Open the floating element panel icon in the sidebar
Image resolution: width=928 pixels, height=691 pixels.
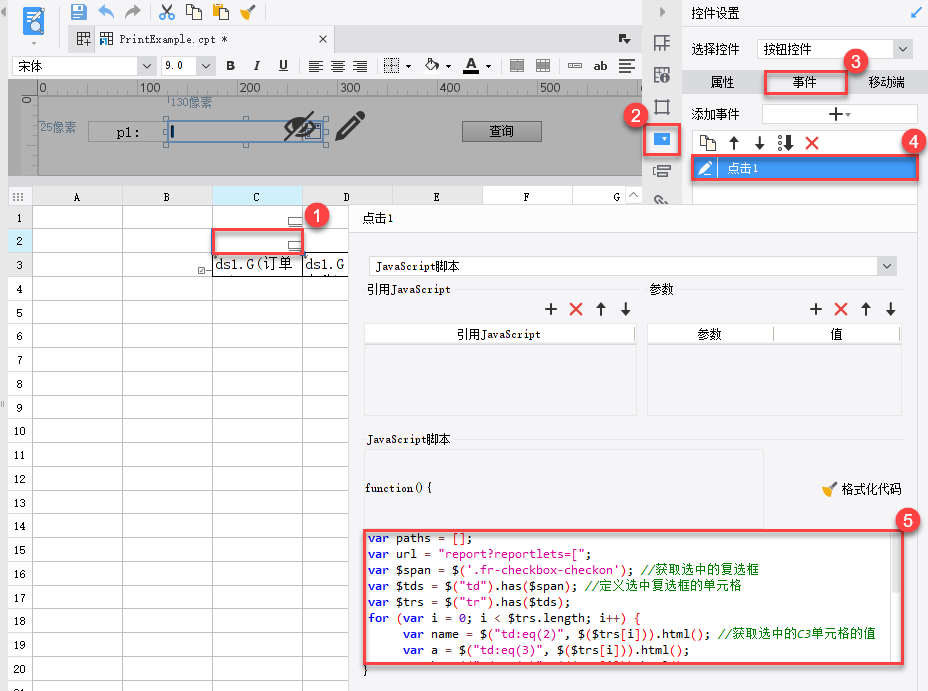662,107
